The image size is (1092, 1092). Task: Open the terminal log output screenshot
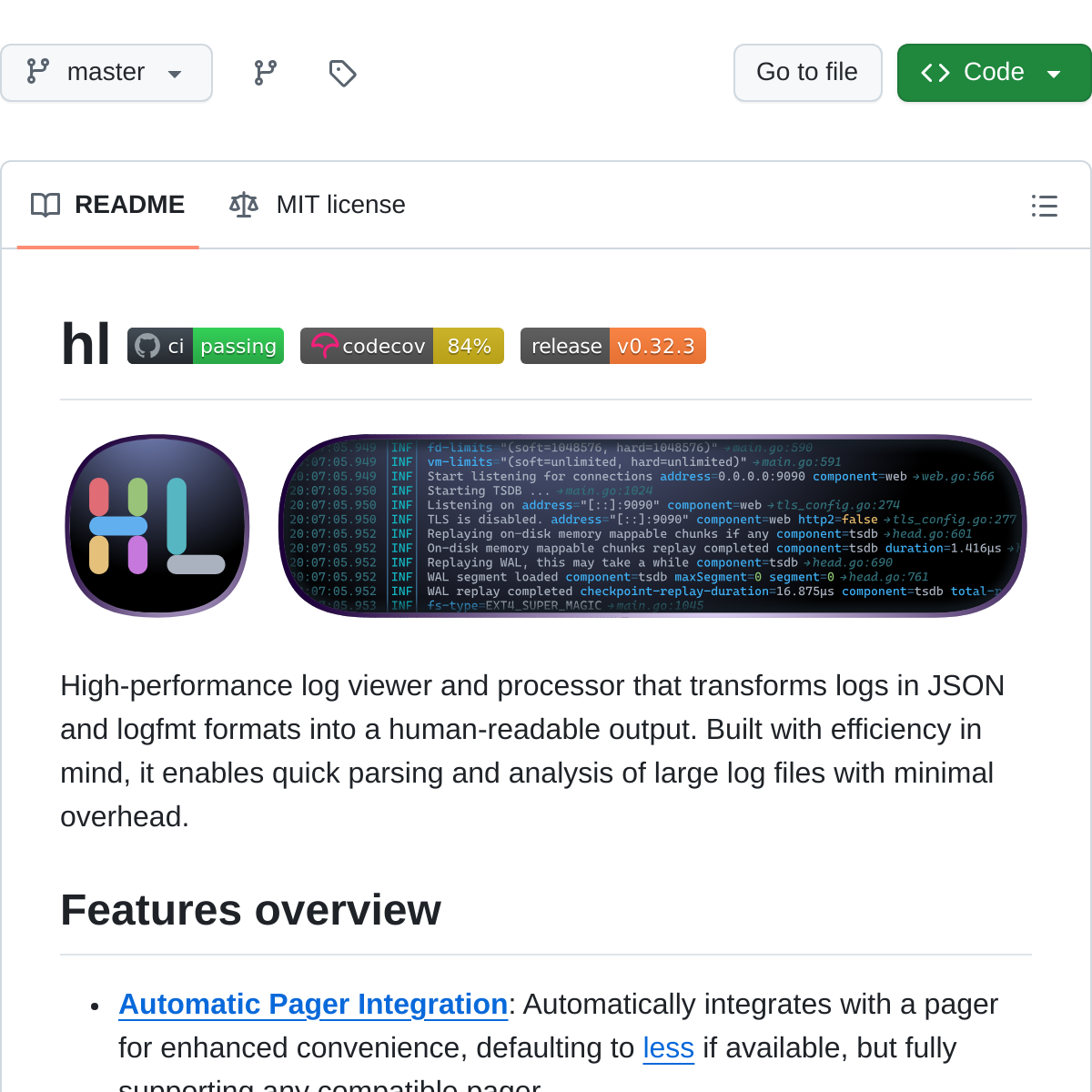click(x=652, y=526)
